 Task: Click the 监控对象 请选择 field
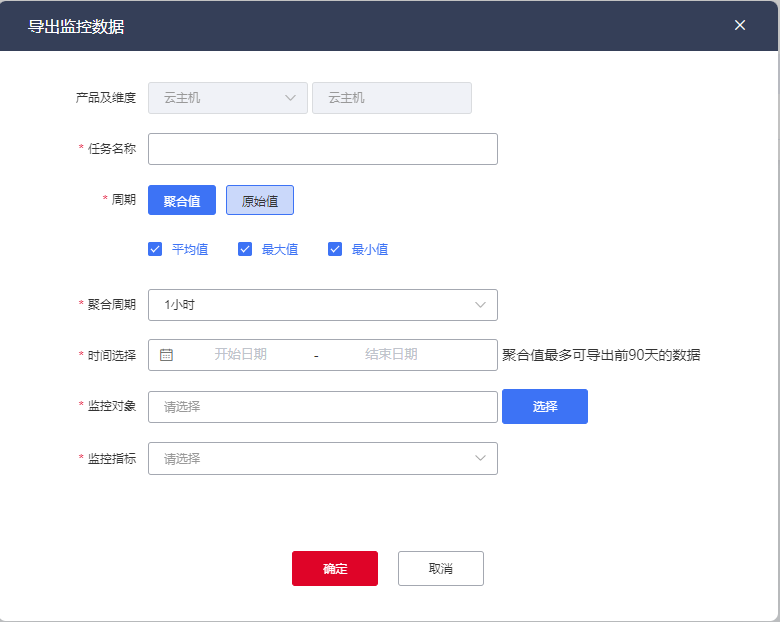[323, 407]
